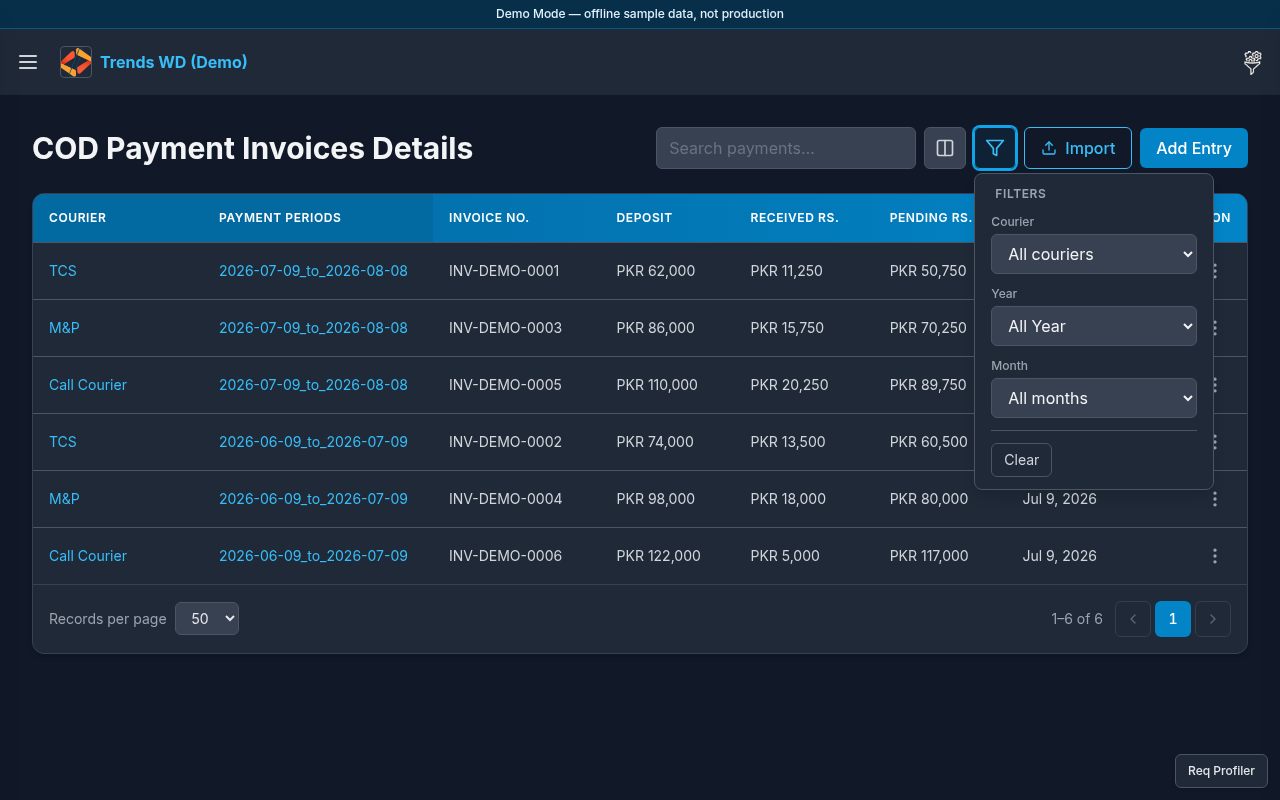This screenshot has width=1280, height=800.
Task: Open row actions for INV-DEMO-0004
Action: pos(1215,499)
